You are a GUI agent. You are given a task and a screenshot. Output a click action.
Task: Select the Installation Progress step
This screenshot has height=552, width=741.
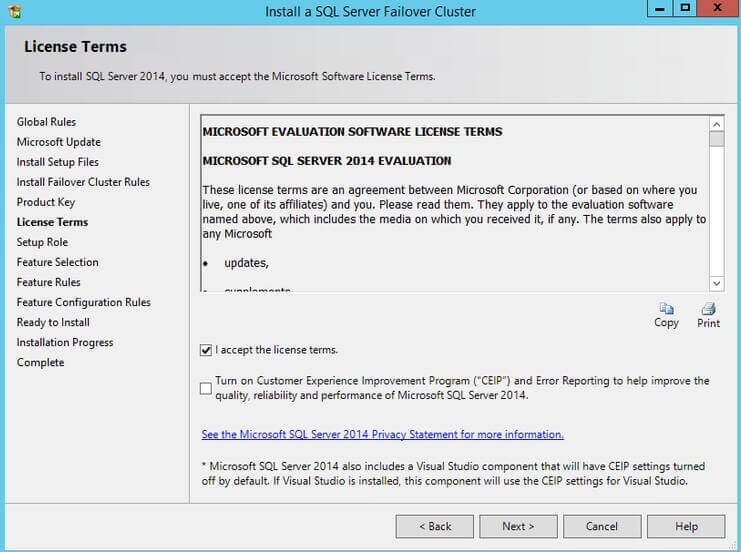tap(65, 343)
